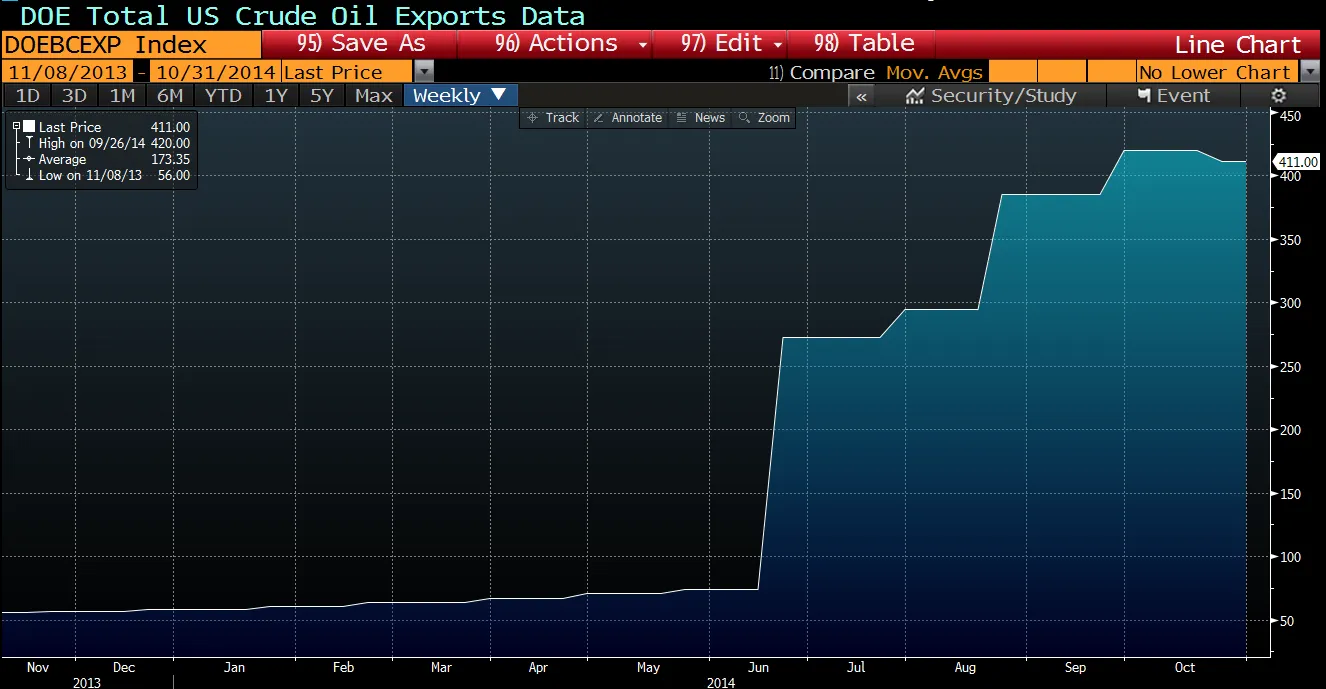This screenshot has height=689, width=1326.
Task: Open the Security/Study panel
Action: 991,96
